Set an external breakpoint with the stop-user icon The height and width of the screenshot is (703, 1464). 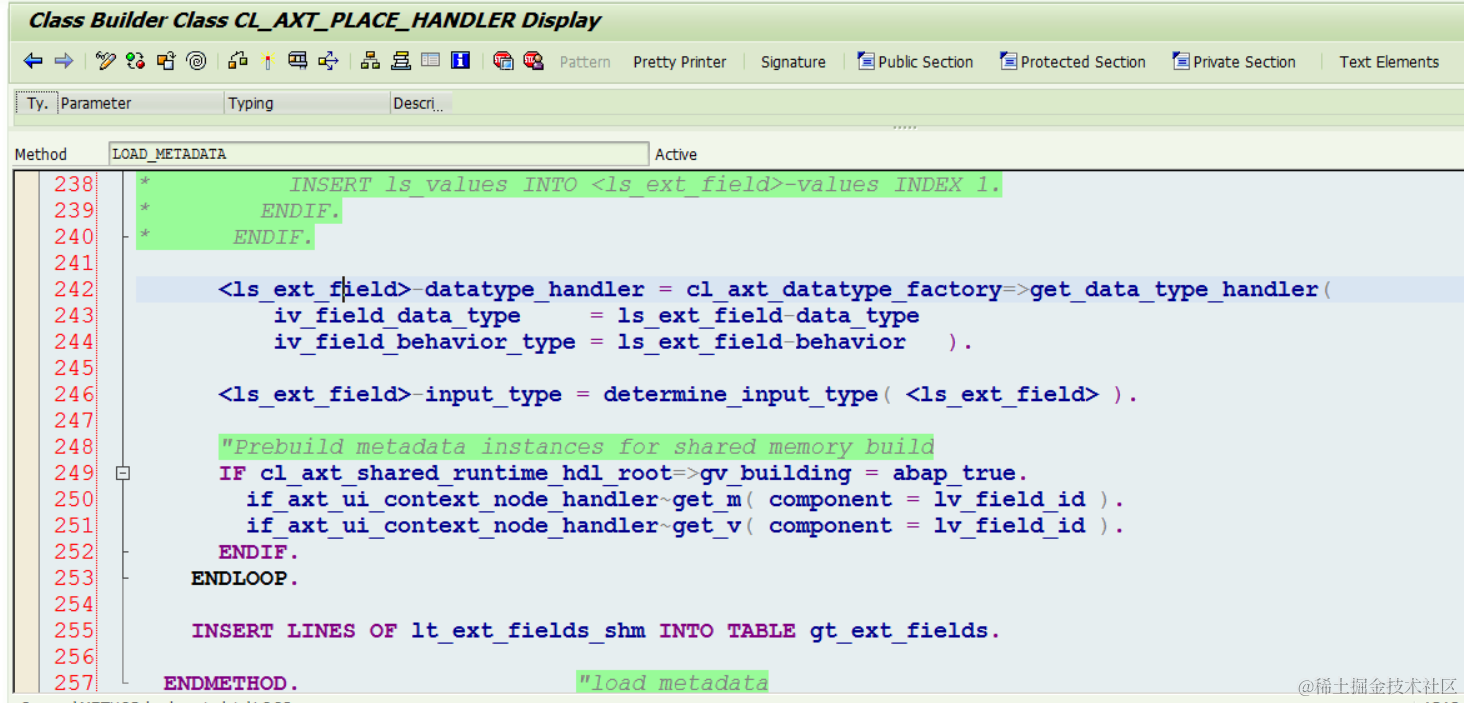click(x=534, y=62)
